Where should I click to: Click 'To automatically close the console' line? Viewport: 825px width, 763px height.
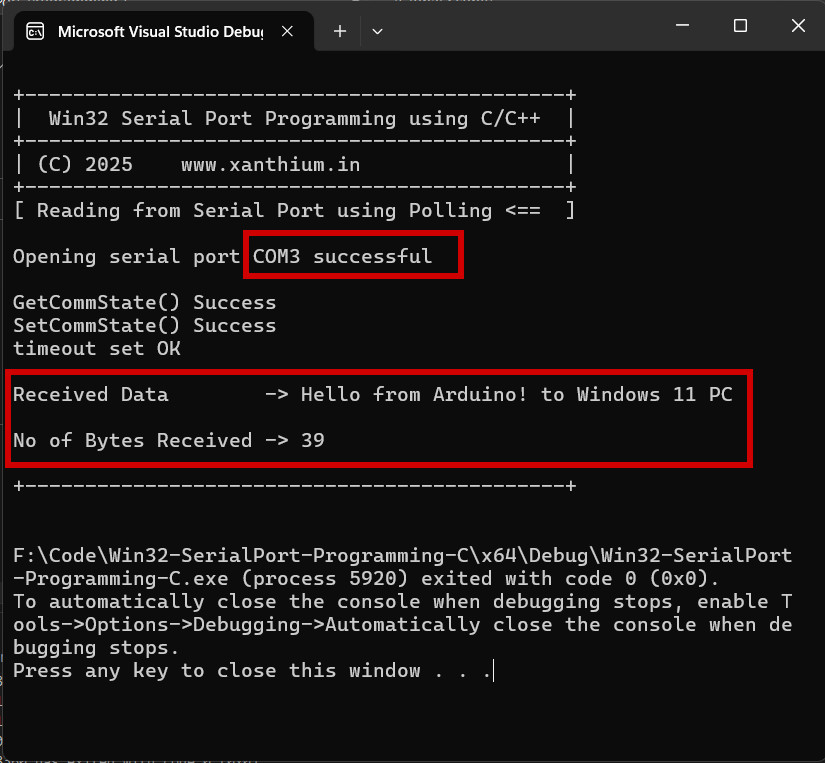tap(403, 602)
